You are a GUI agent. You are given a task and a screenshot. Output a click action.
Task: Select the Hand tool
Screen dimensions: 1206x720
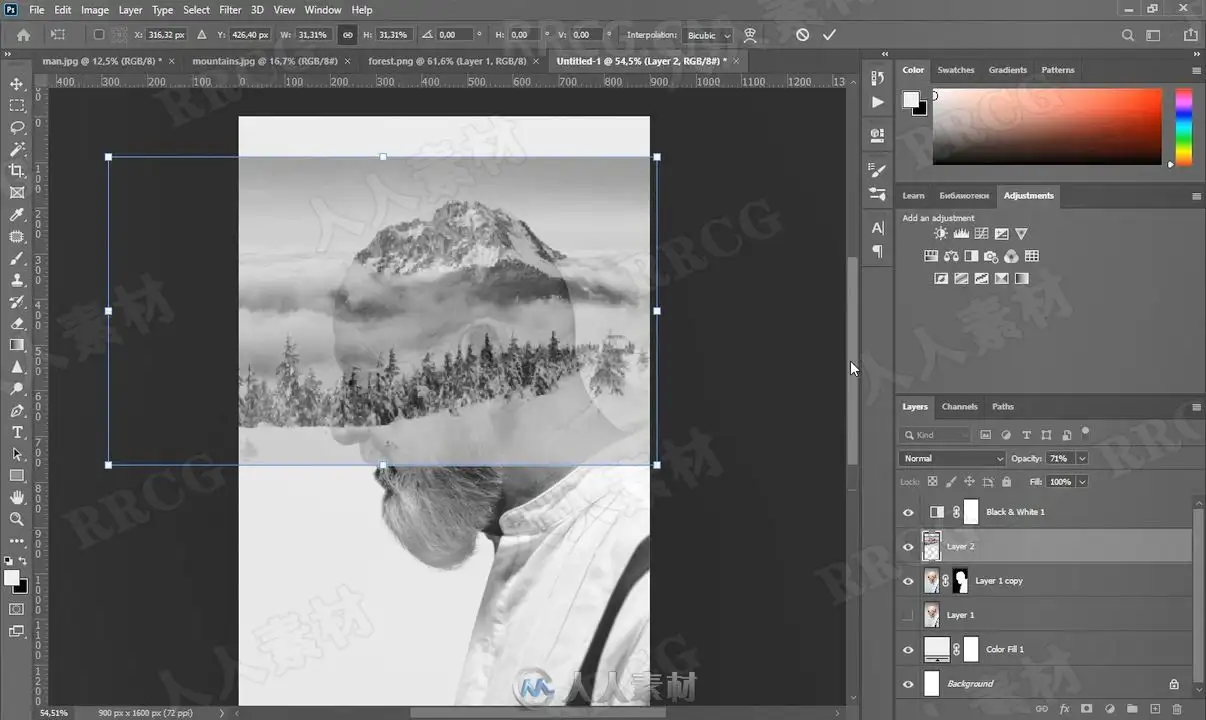(x=17, y=497)
